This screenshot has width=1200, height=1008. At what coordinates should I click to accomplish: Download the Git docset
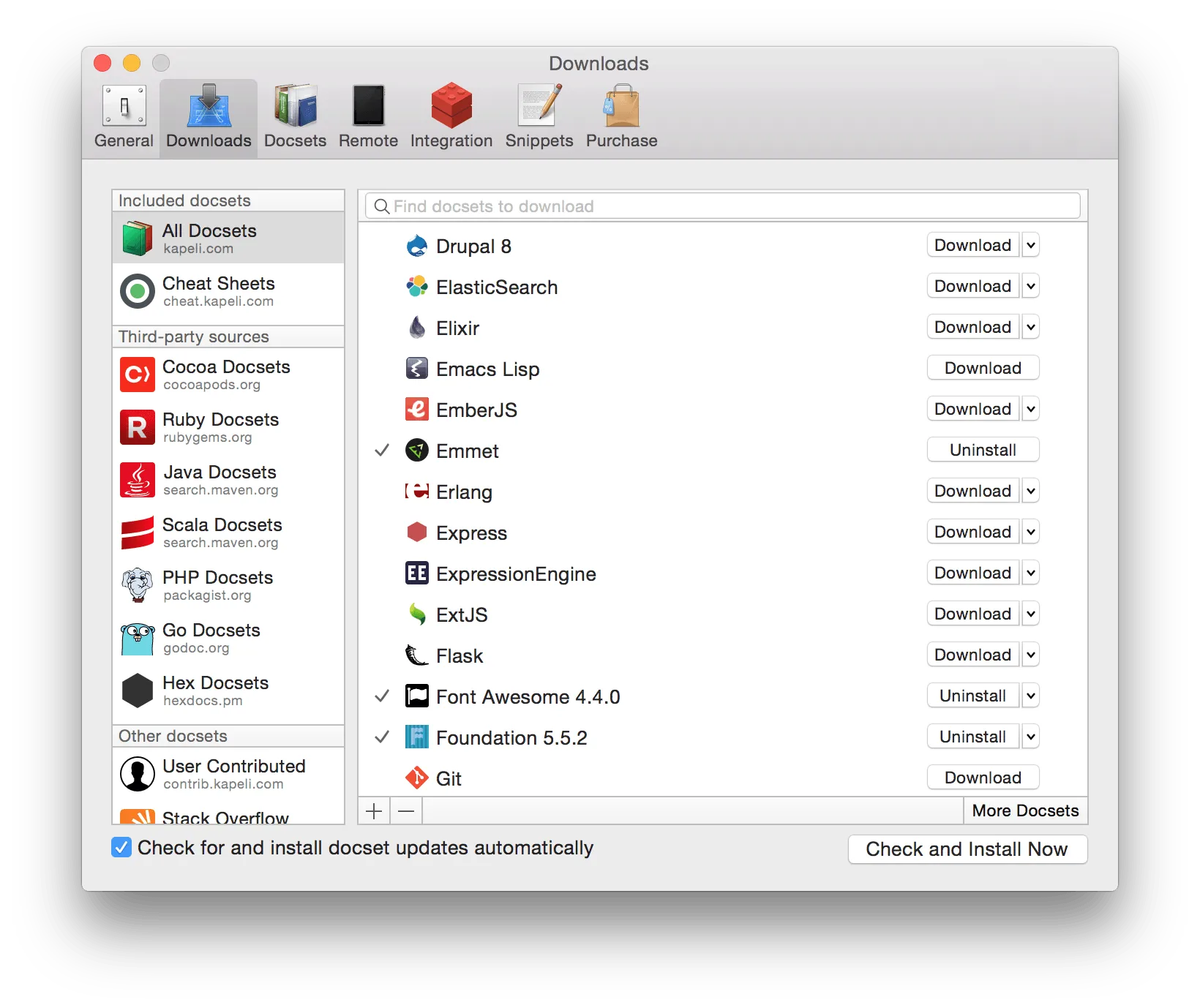click(x=983, y=778)
